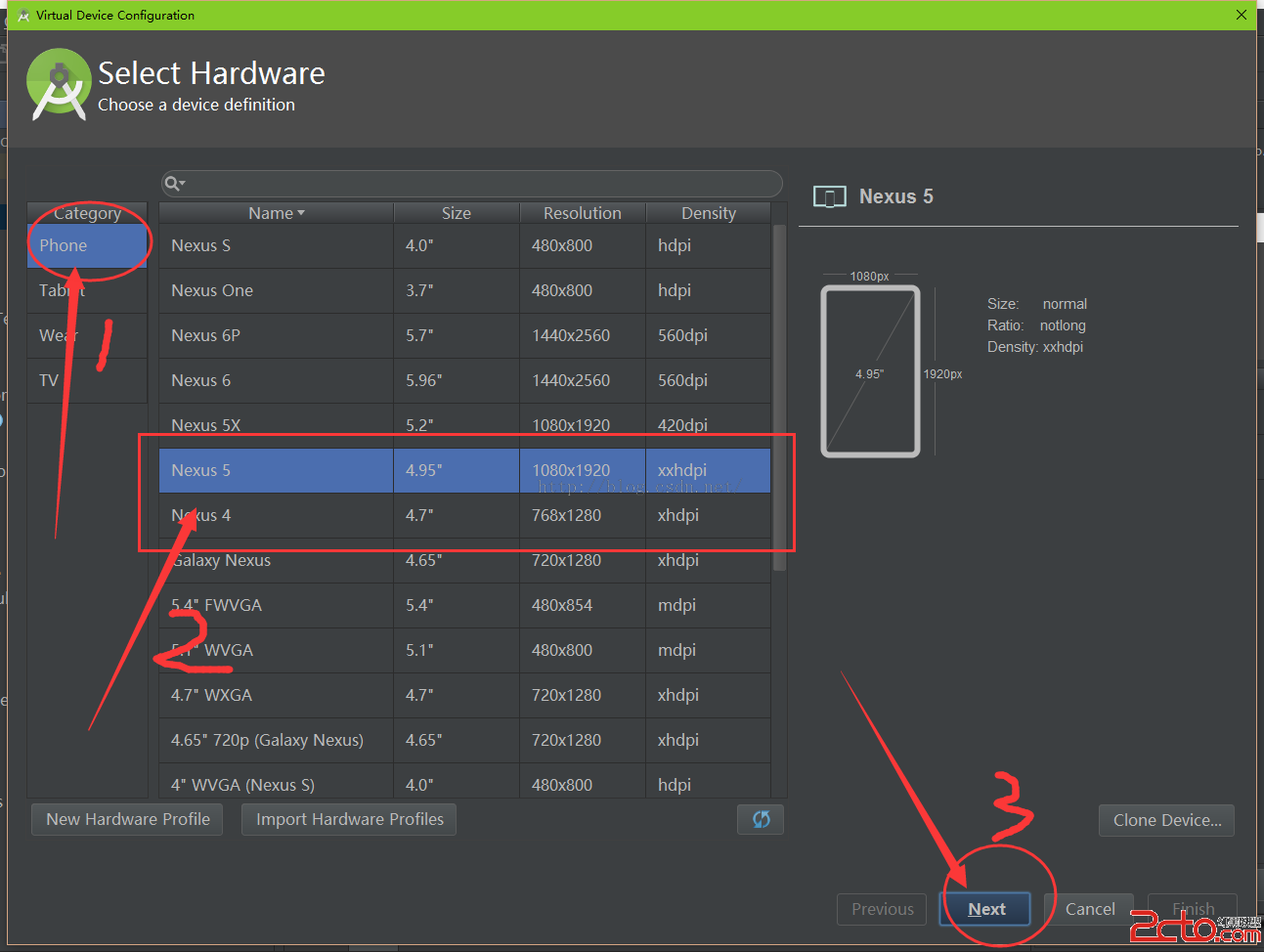Select the Phone category

coord(87,245)
